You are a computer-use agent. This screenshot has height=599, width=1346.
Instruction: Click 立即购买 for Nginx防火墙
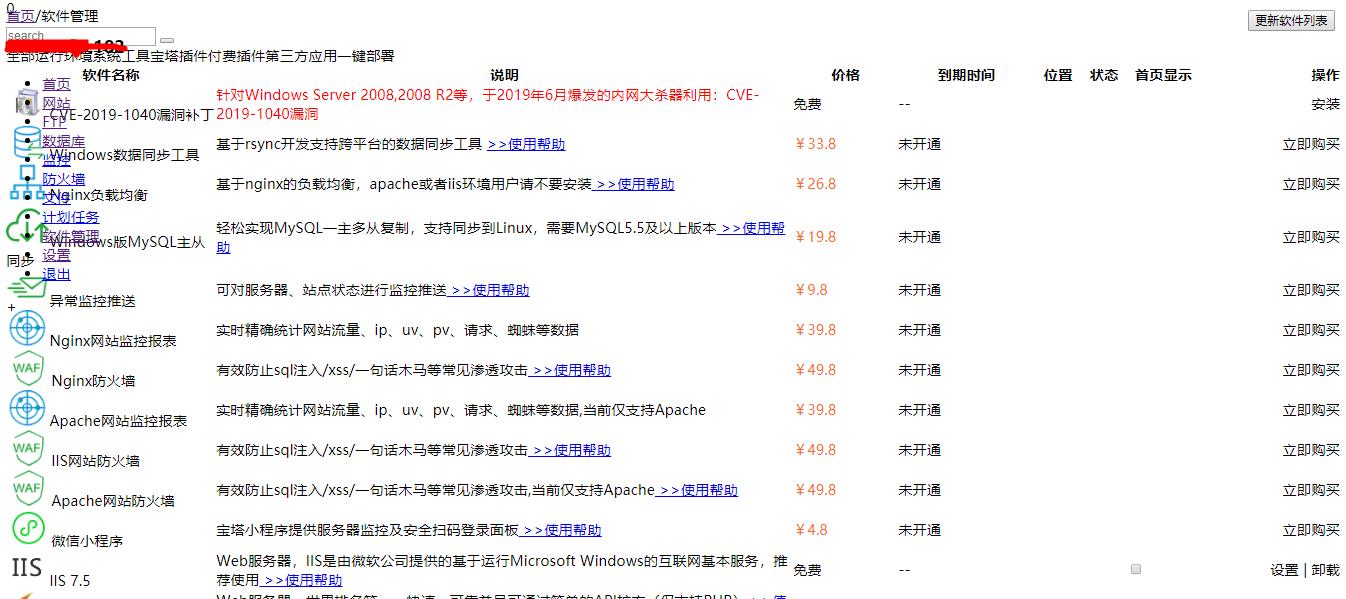tap(1311, 370)
